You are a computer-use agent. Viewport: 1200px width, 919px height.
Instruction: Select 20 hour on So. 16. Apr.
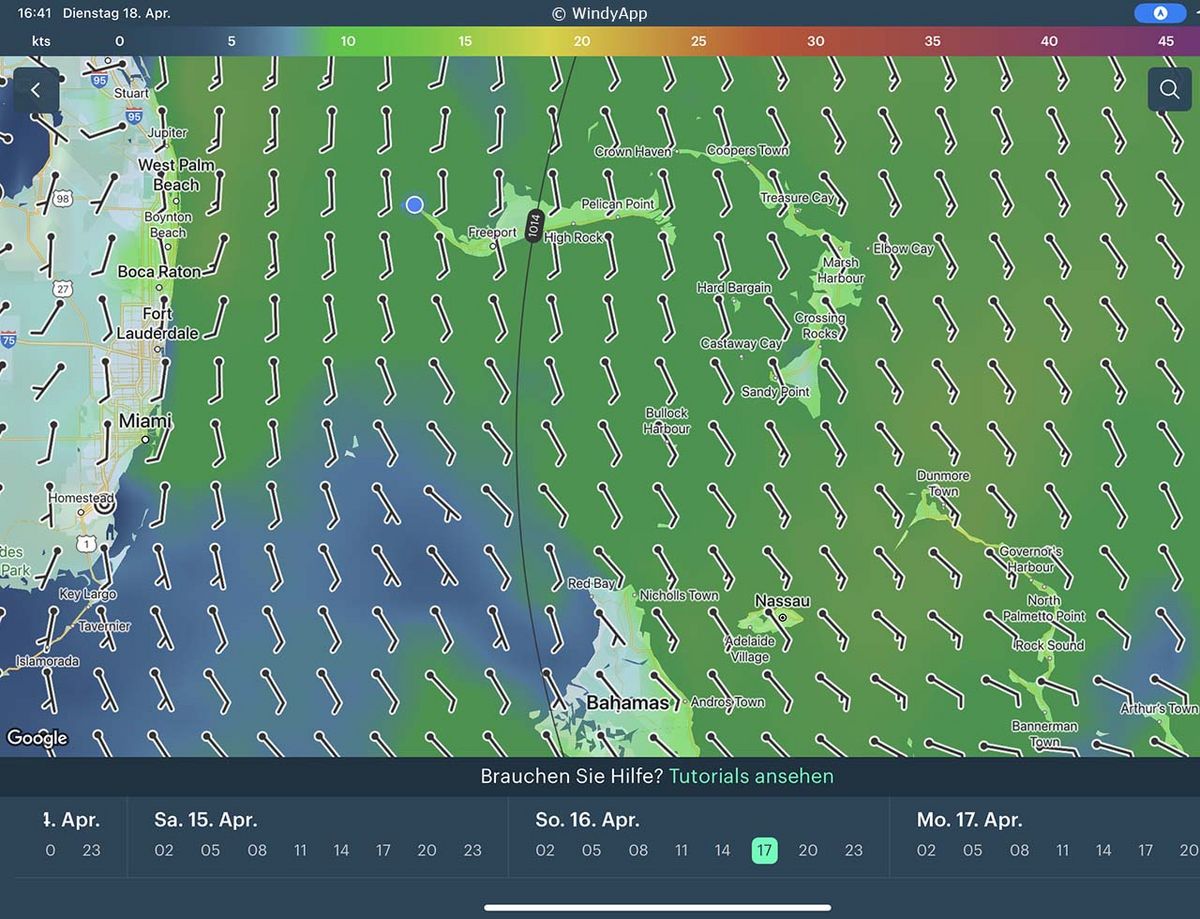click(x=808, y=850)
